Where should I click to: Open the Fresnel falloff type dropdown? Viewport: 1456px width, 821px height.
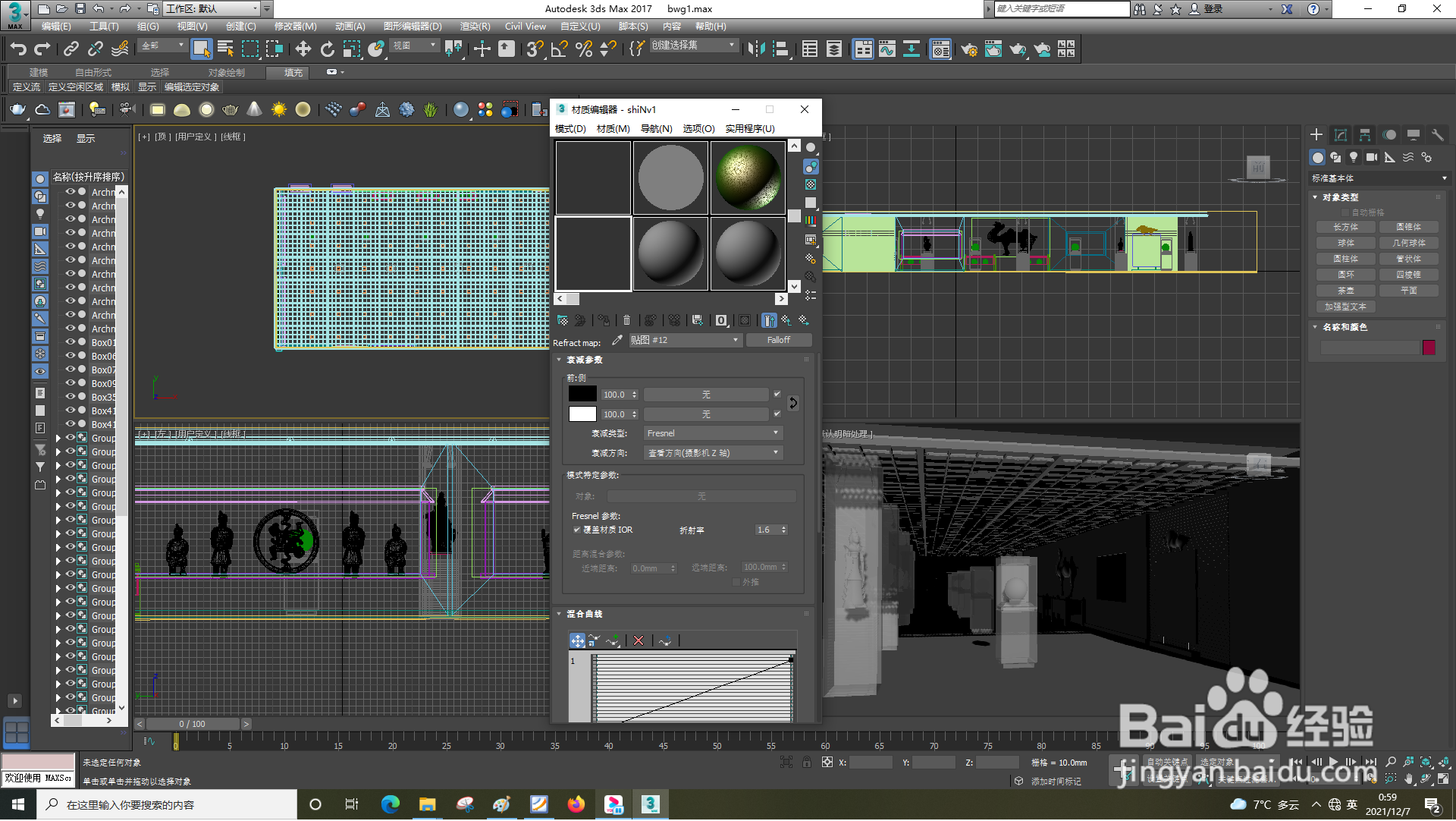coord(713,433)
